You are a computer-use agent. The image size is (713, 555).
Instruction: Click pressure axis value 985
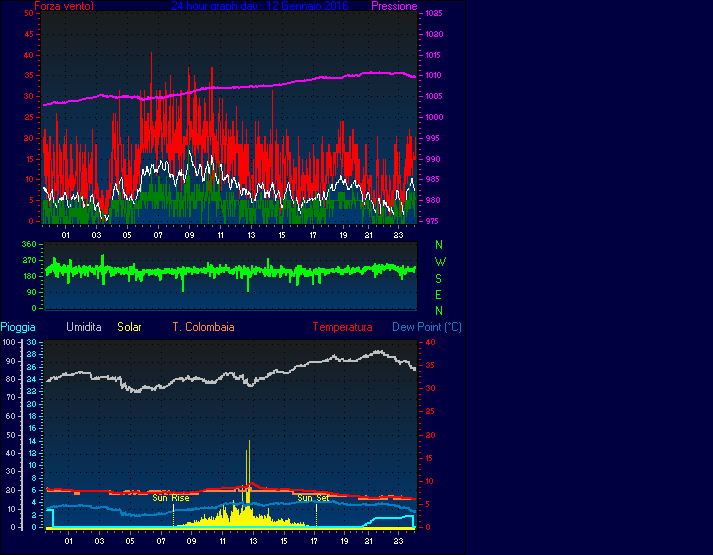click(432, 180)
